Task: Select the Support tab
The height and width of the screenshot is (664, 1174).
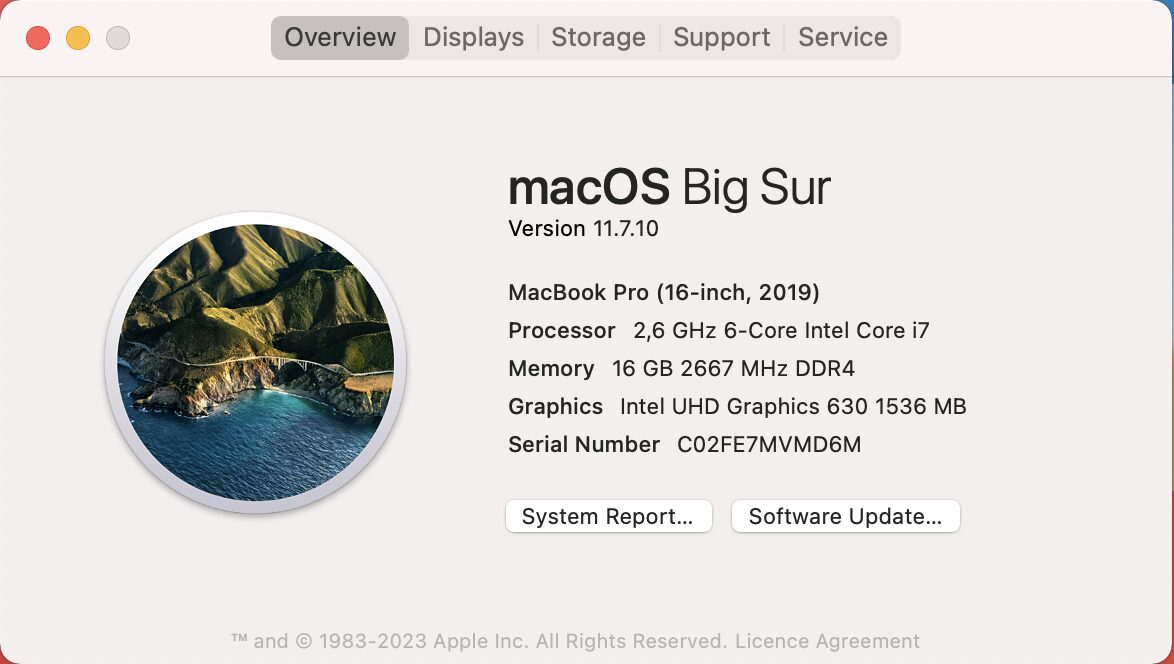Action: pyautogui.click(x=721, y=38)
